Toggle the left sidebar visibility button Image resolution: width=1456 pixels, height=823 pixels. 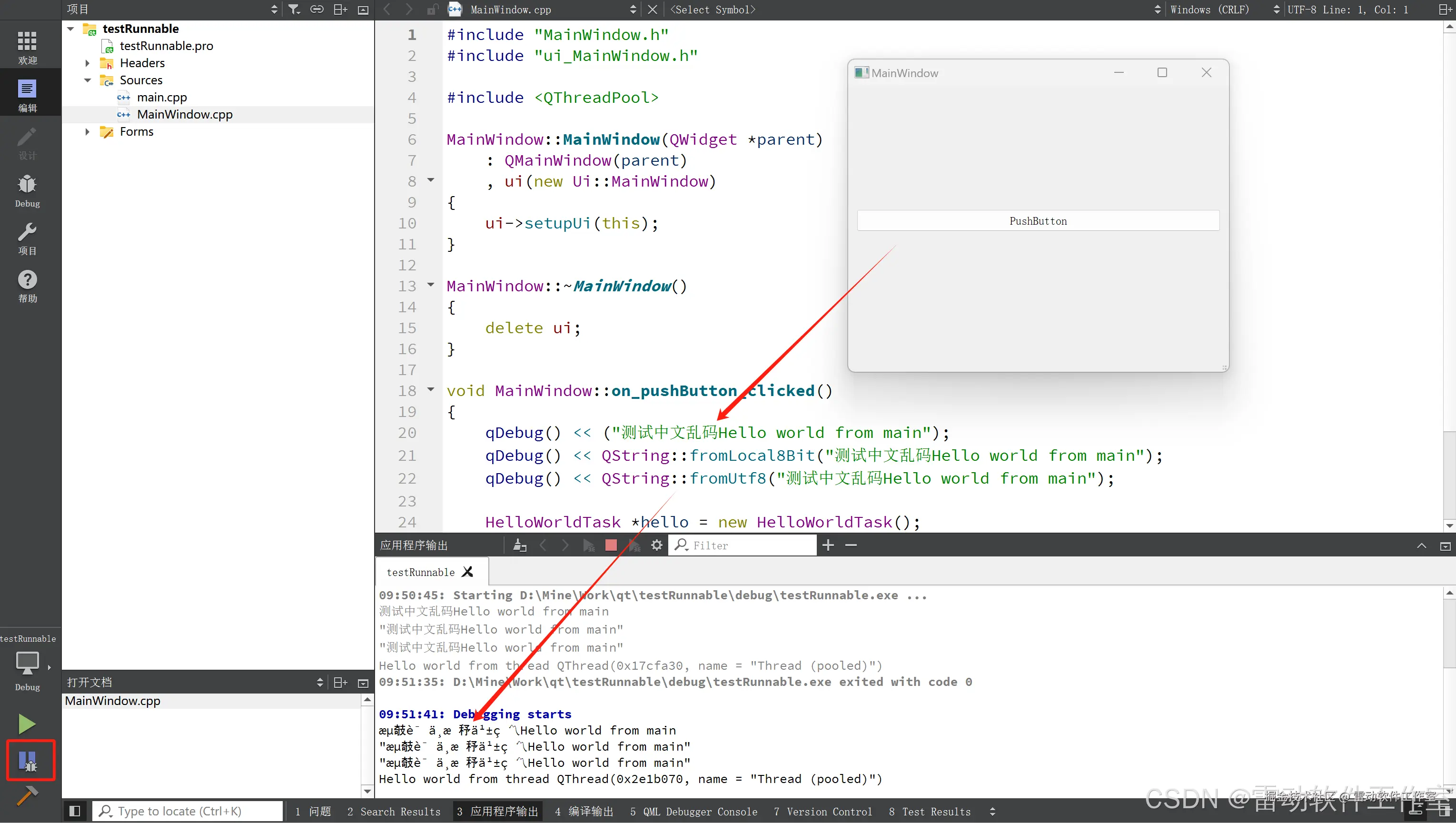tap(75, 811)
